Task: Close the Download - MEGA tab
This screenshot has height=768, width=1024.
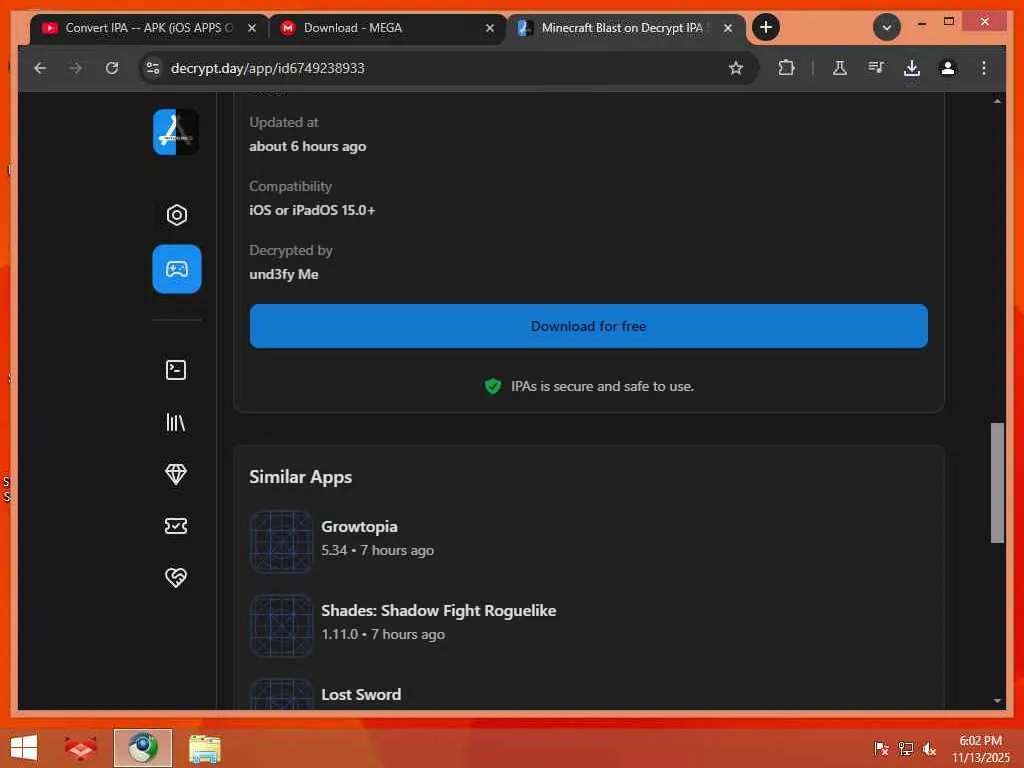Action: pyautogui.click(x=490, y=28)
